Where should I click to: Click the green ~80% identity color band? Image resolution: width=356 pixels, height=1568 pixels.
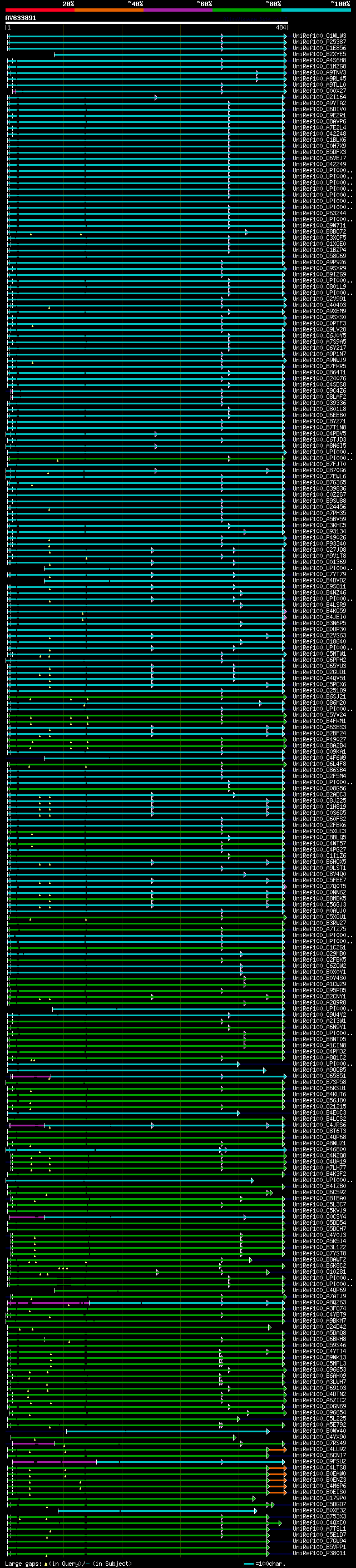click(x=247, y=11)
